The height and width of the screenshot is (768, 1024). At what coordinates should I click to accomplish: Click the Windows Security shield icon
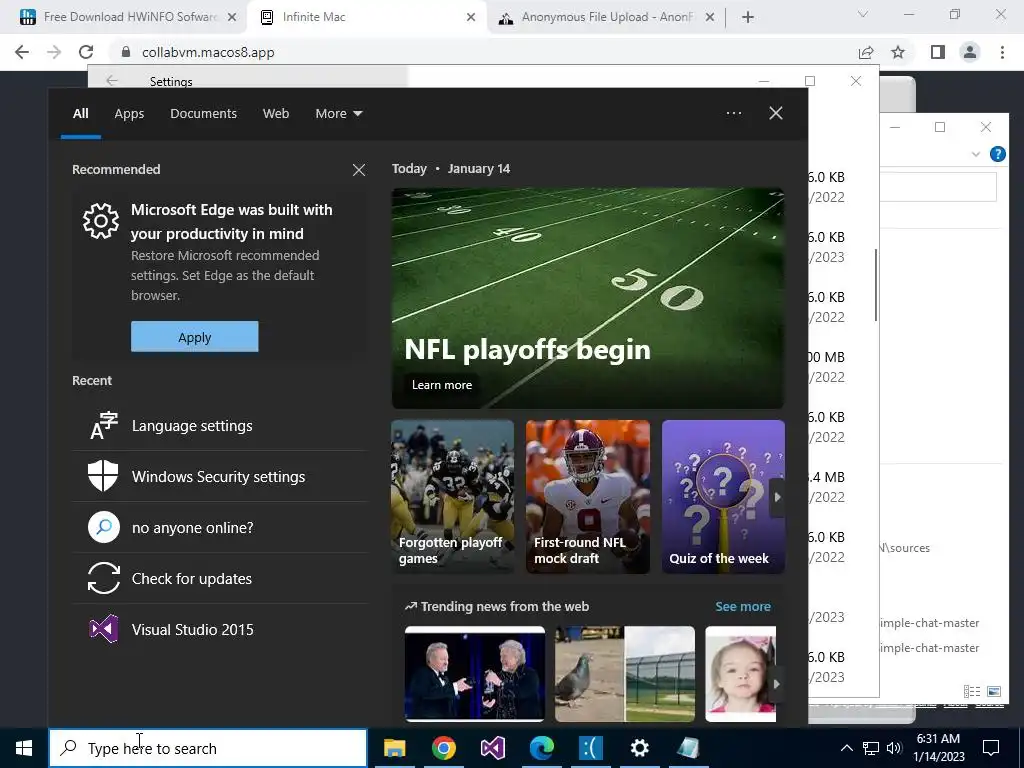click(103, 476)
